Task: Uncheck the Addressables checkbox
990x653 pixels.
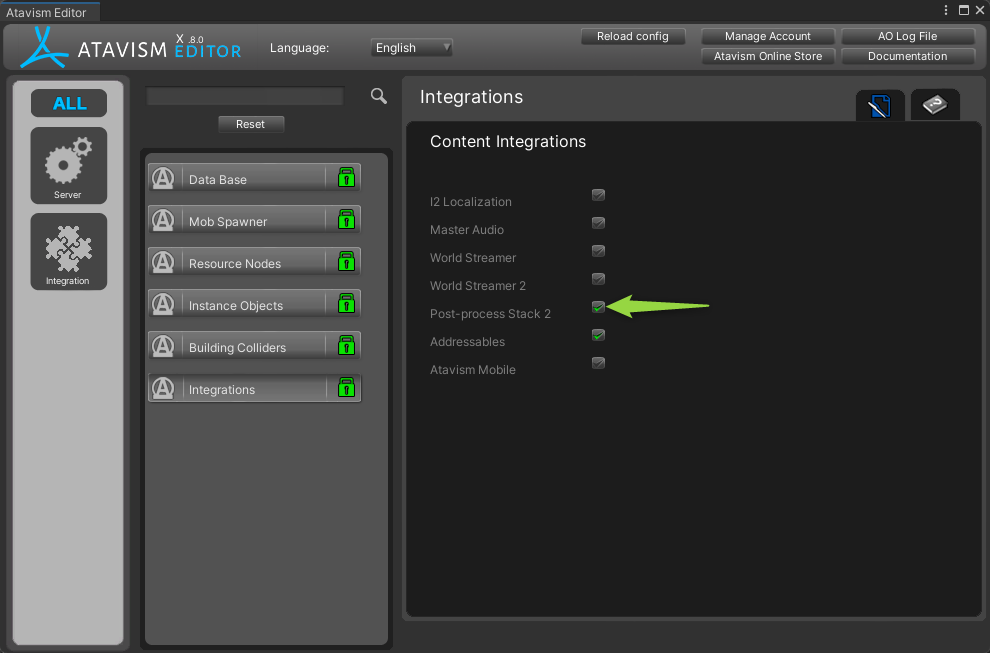Action: coord(598,335)
